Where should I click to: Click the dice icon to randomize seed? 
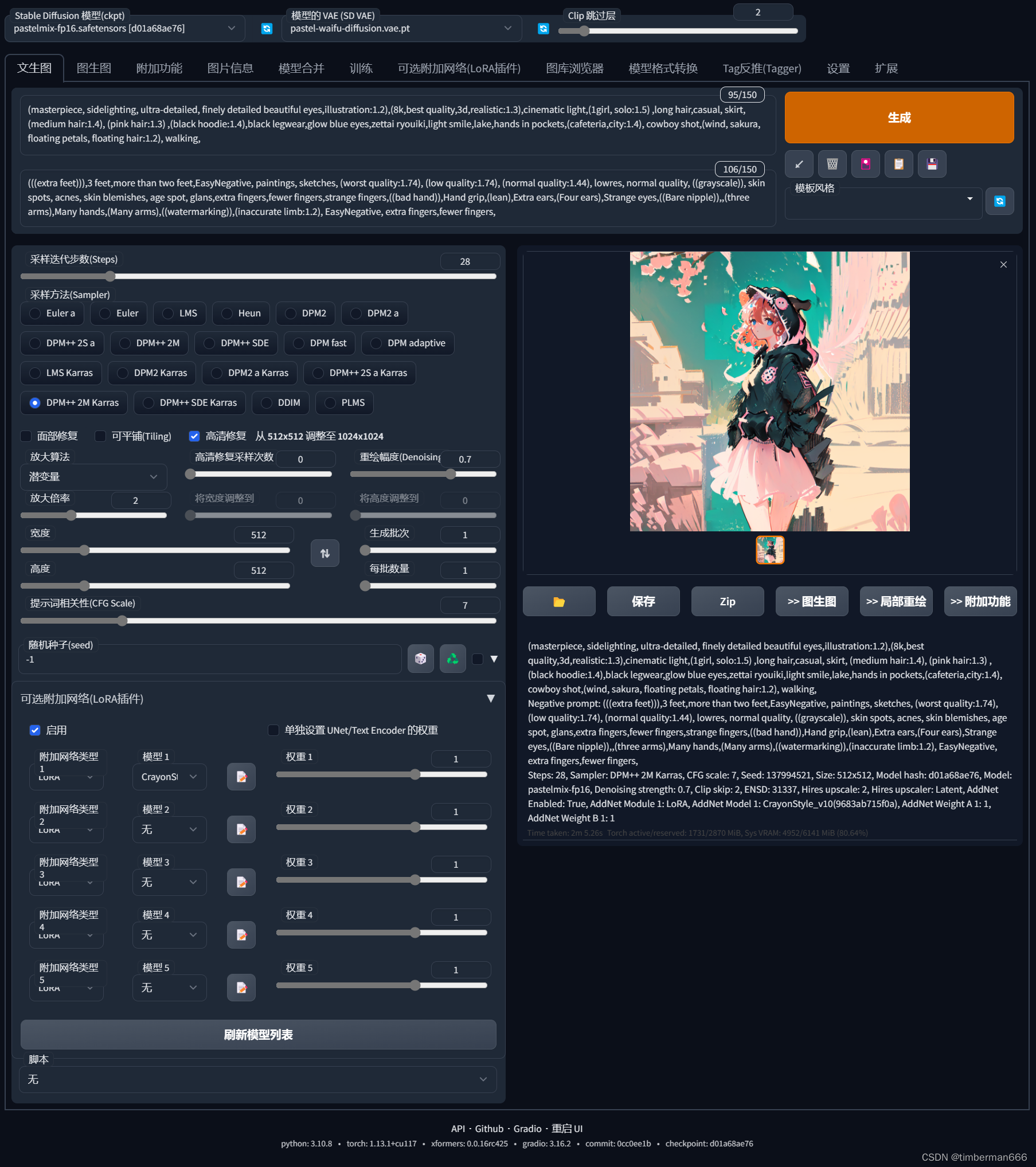tap(421, 659)
